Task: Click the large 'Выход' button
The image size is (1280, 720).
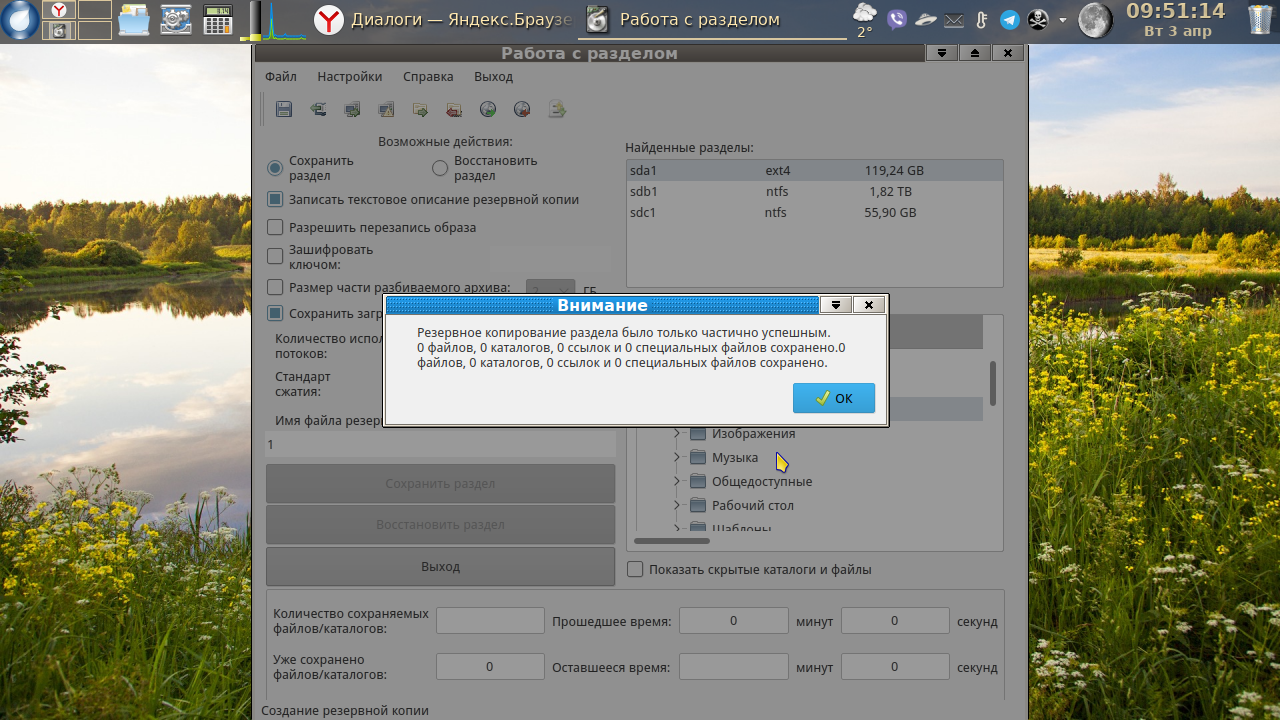Action: coord(440,566)
